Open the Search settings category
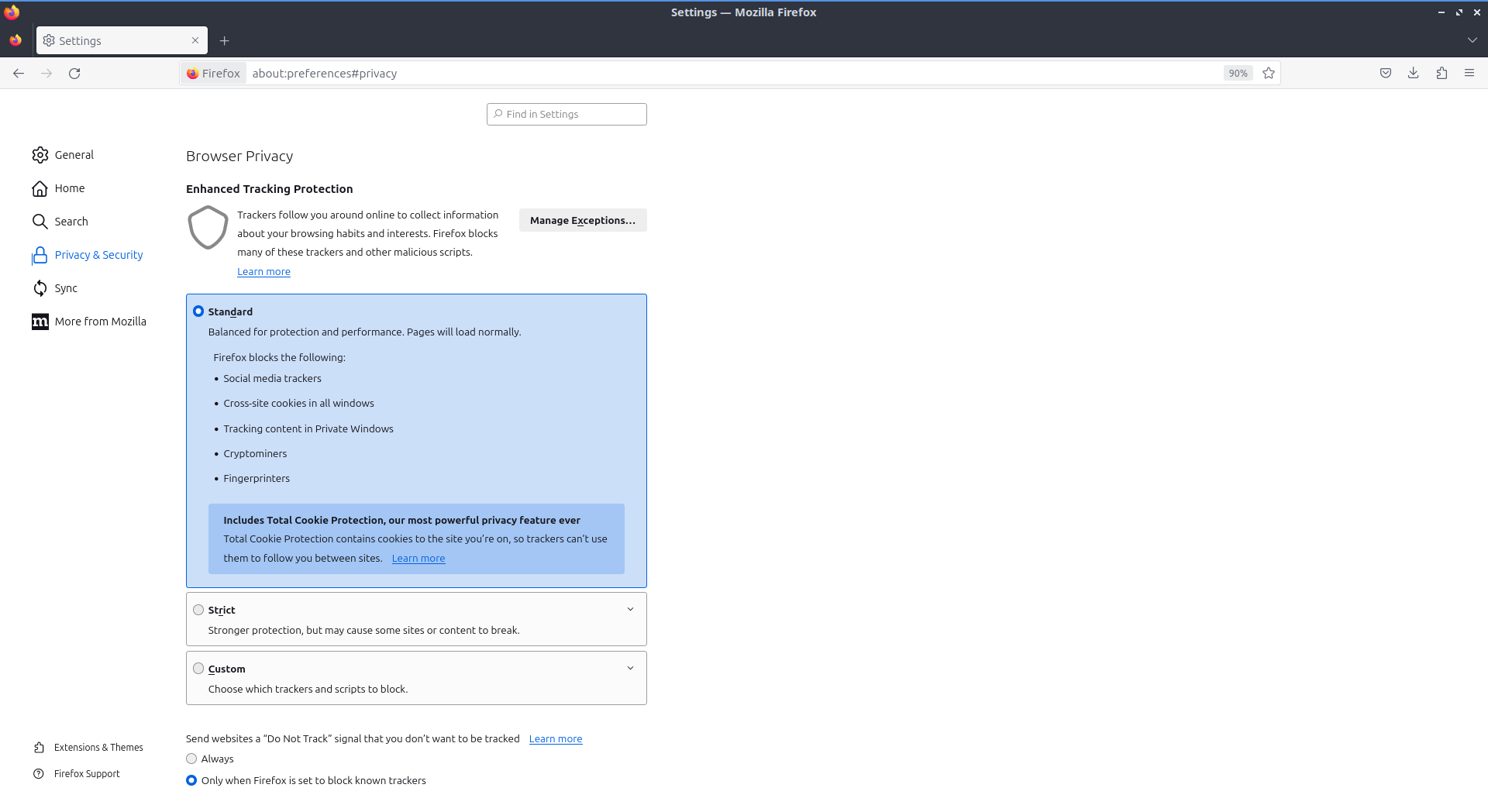 click(x=71, y=222)
